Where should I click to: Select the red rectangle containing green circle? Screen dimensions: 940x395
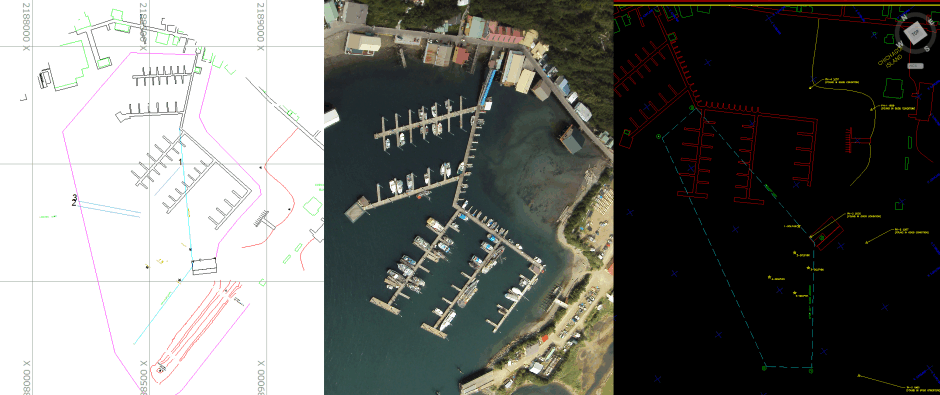coord(826,231)
